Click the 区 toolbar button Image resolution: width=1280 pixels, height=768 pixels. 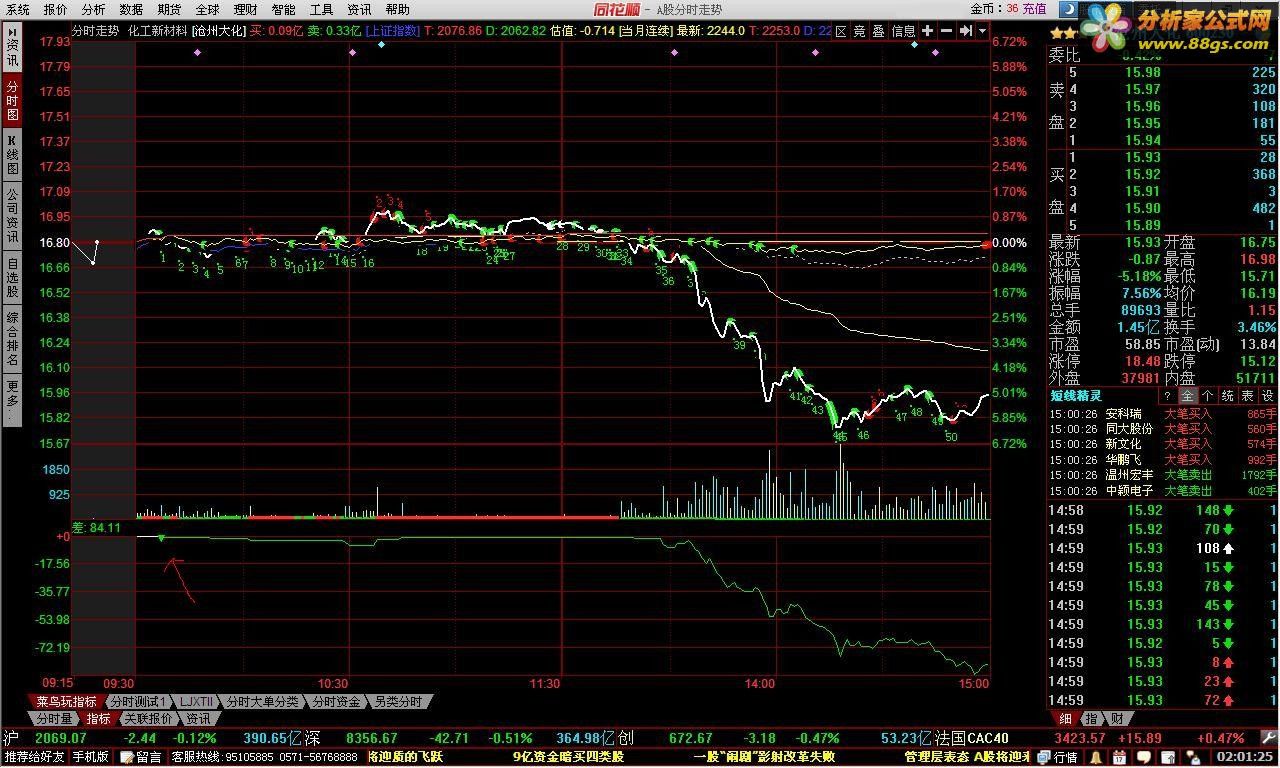pos(841,31)
